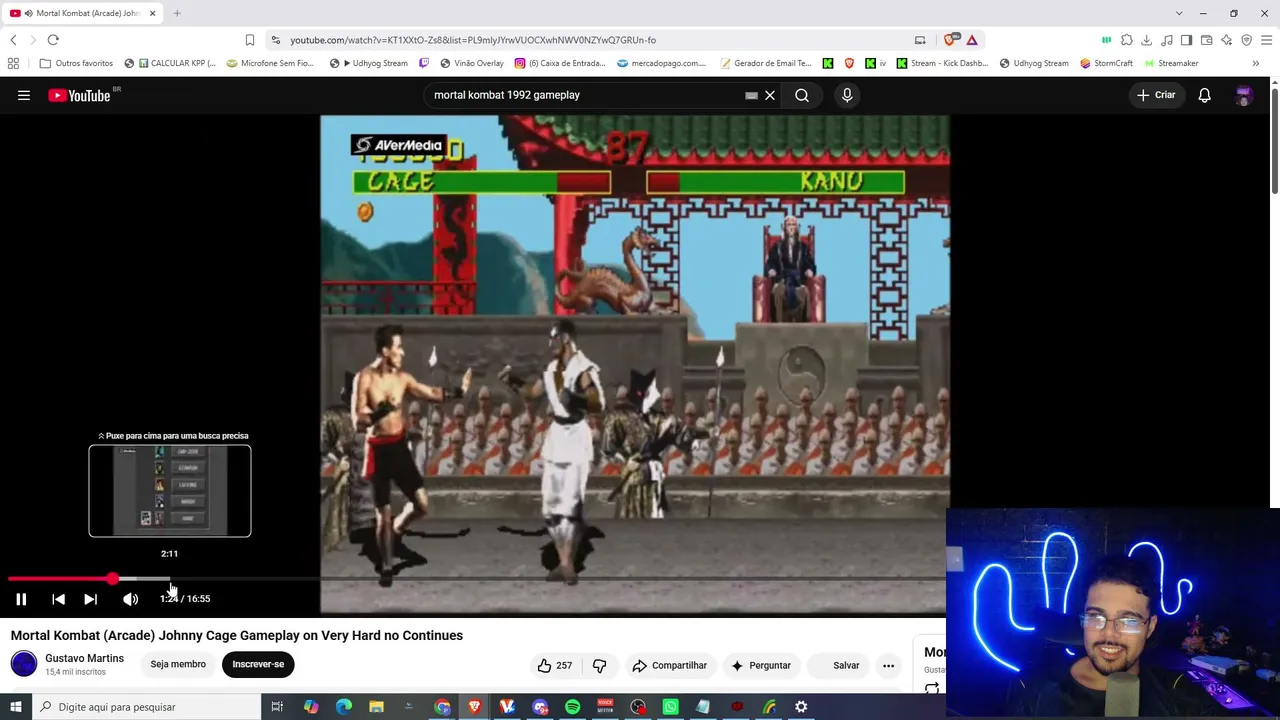
Task: Open the CALCULAR KPP bookmark
Action: click(170, 63)
